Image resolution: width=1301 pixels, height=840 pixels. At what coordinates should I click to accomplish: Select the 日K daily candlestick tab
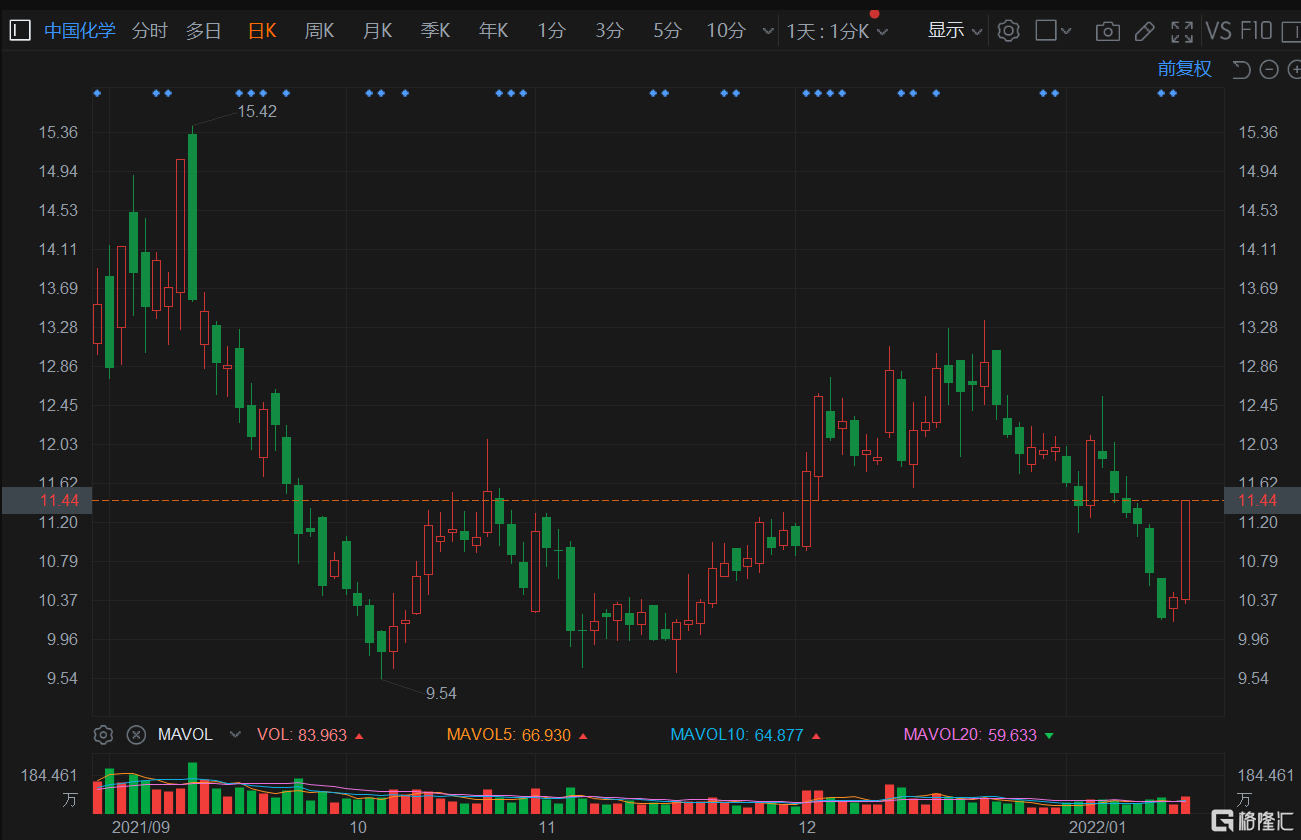pyautogui.click(x=262, y=31)
